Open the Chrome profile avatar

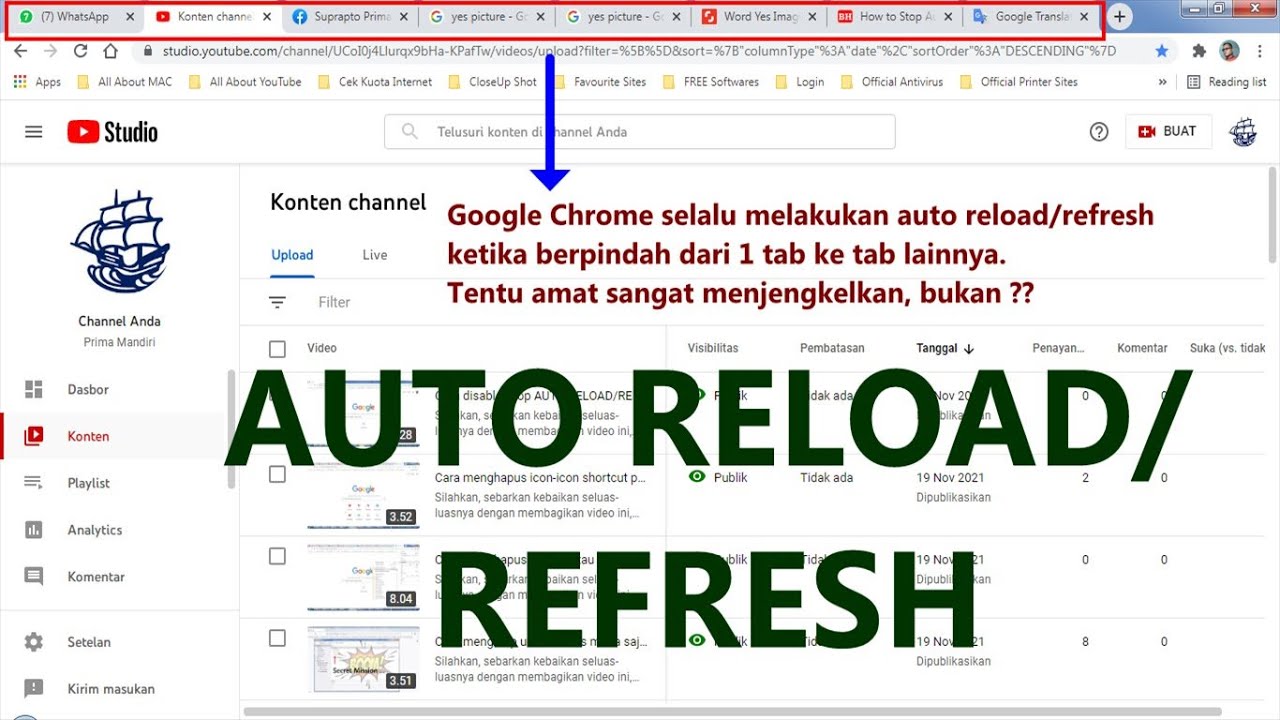click(x=1230, y=51)
